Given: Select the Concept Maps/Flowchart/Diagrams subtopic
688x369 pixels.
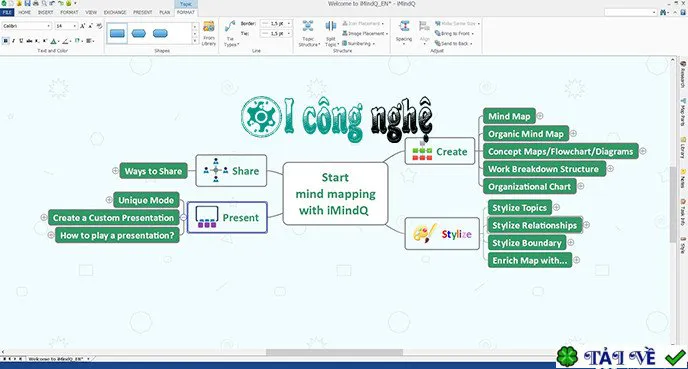Looking at the screenshot, I should pyautogui.click(x=561, y=151).
